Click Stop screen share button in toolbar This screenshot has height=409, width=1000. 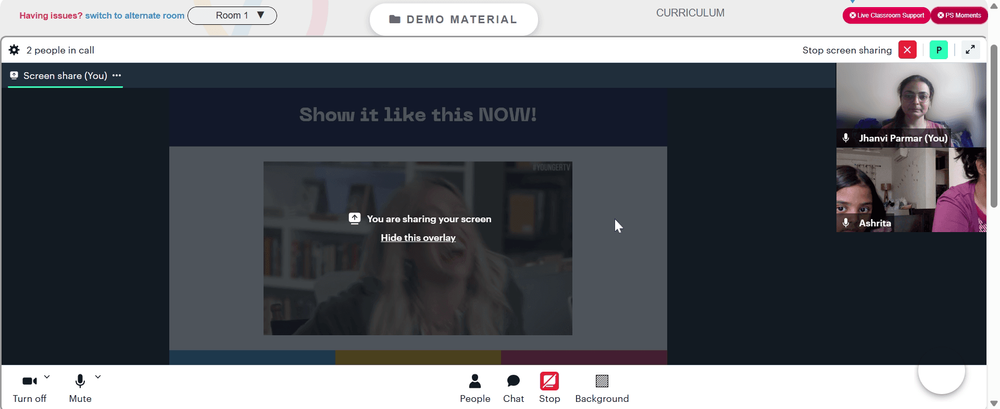(549, 389)
